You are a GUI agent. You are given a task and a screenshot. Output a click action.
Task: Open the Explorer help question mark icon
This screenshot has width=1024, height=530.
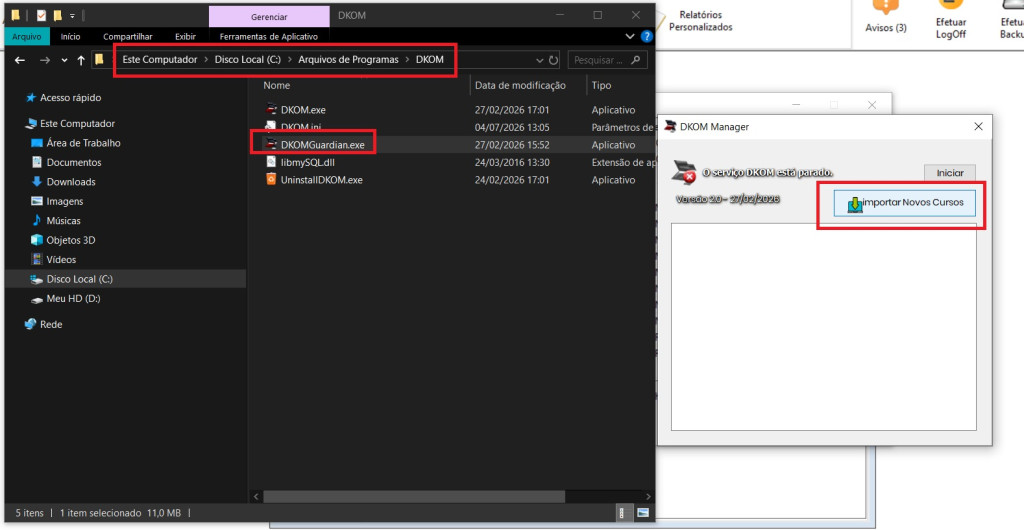pos(647,37)
